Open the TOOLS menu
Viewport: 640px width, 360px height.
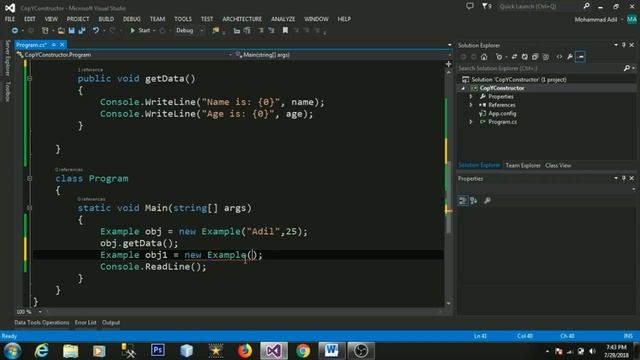[x=183, y=19]
